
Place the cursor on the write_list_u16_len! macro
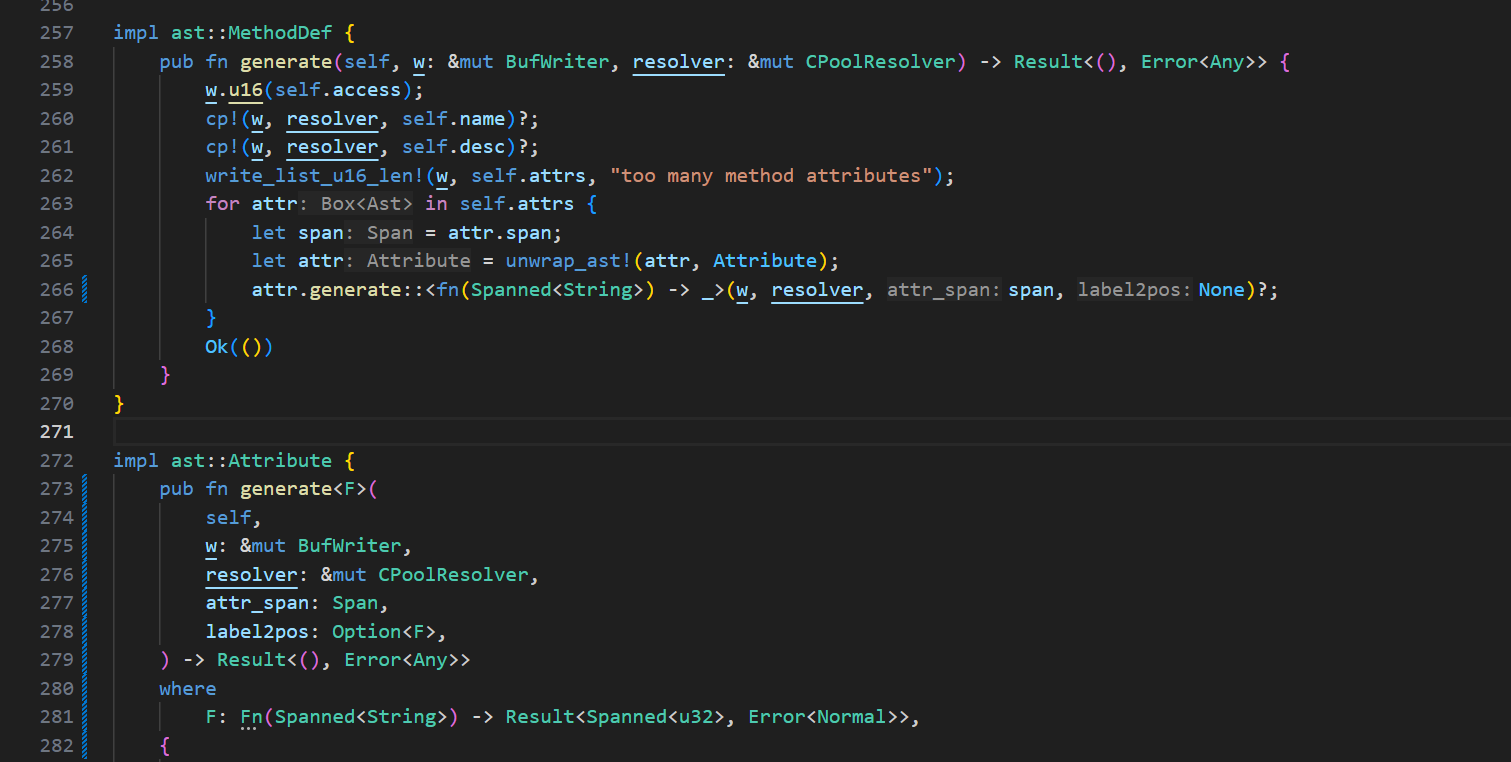[x=316, y=176]
